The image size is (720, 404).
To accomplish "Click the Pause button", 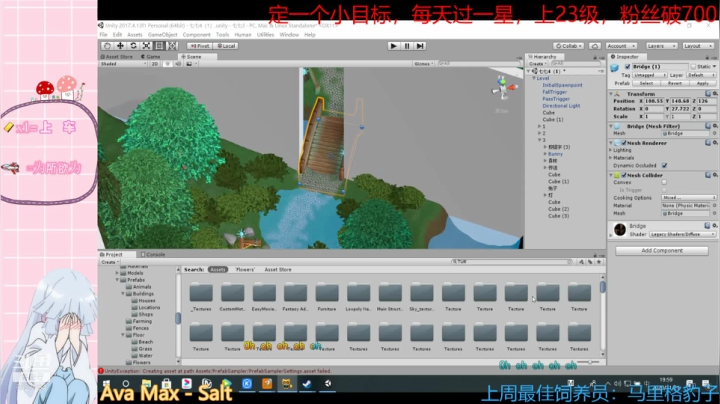I will [407, 46].
